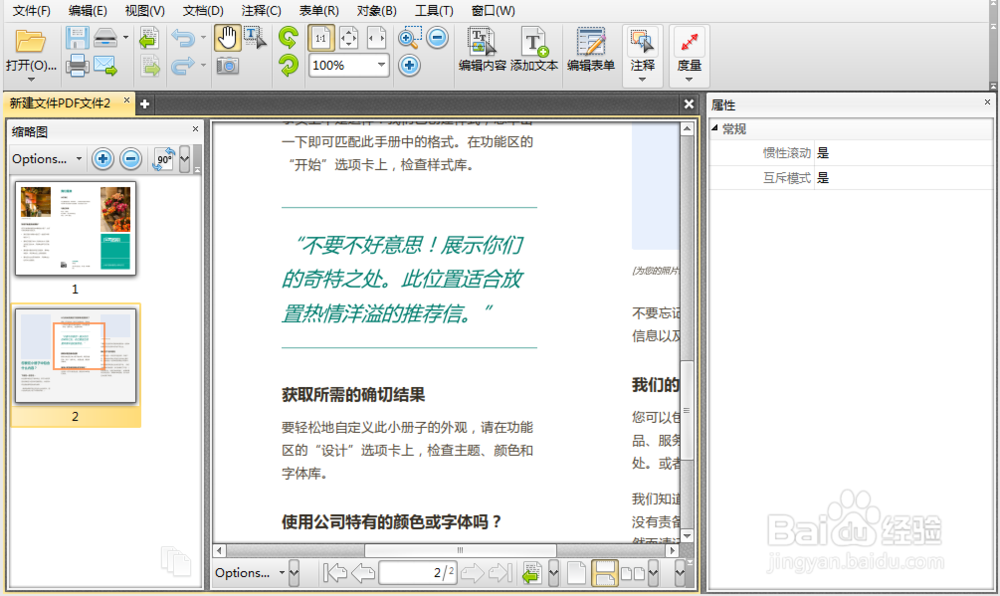Image resolution: width=1000 pixels, height=596 pixels.
Task: Switch to the 新建文件PDF文件2 tab
Action: pyautogui.click(x=61, y=103)
